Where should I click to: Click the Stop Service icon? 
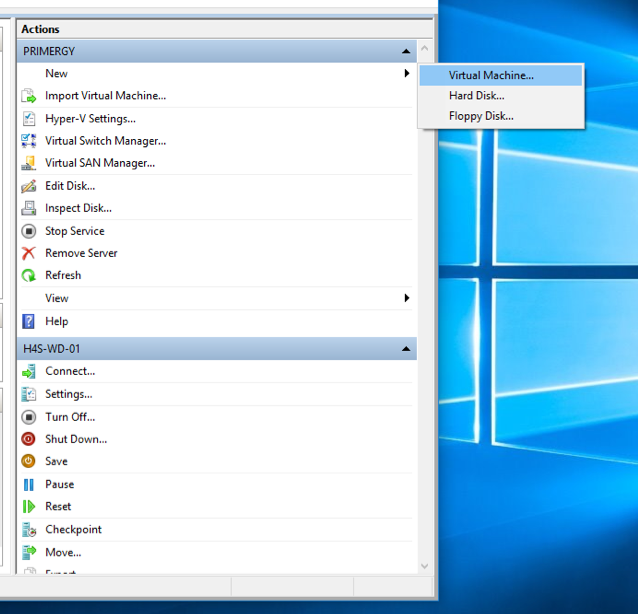[x=28, y=231]
